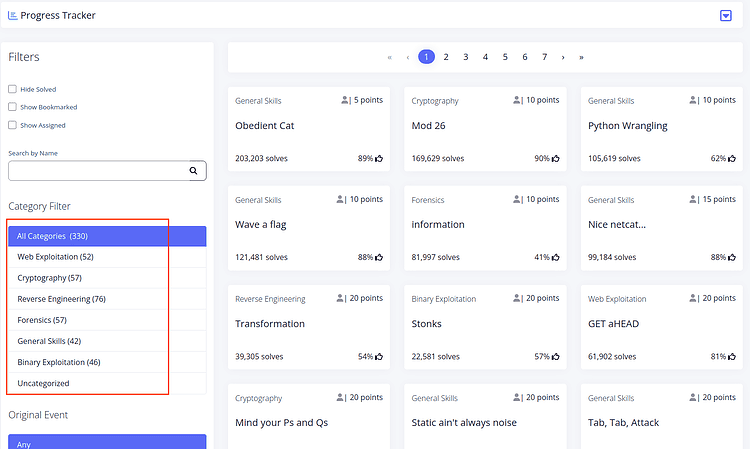
Task: Enable the Show Assigned checkbox
Action: pyautogui.click(x=12, y=125)
